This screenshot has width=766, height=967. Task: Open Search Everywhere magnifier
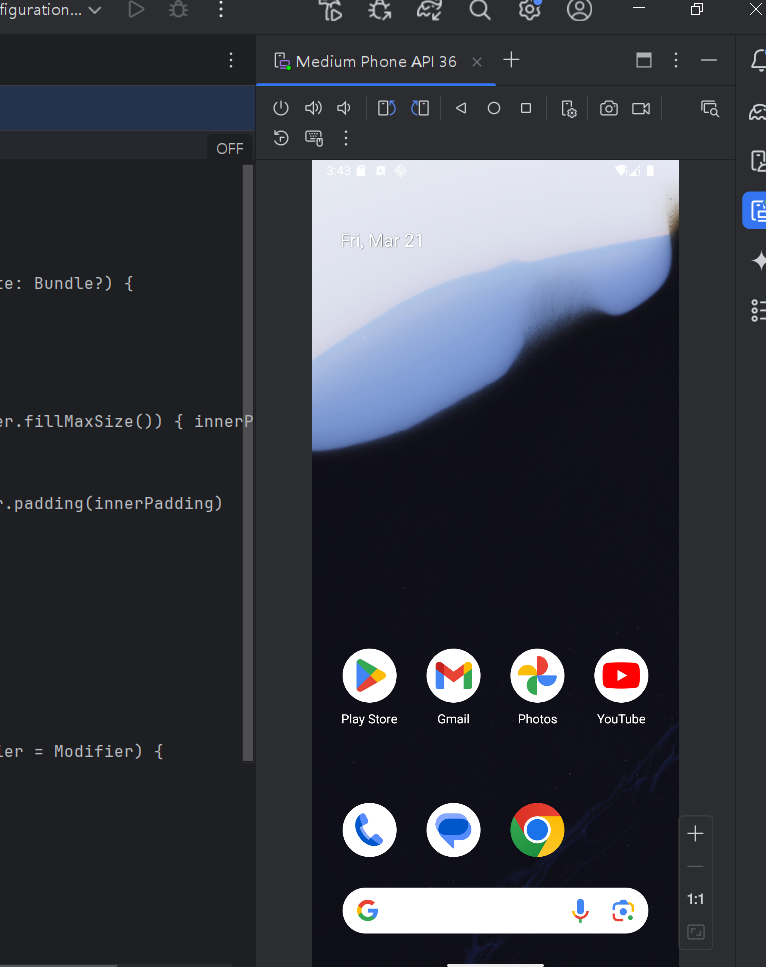tap(480, 10)
